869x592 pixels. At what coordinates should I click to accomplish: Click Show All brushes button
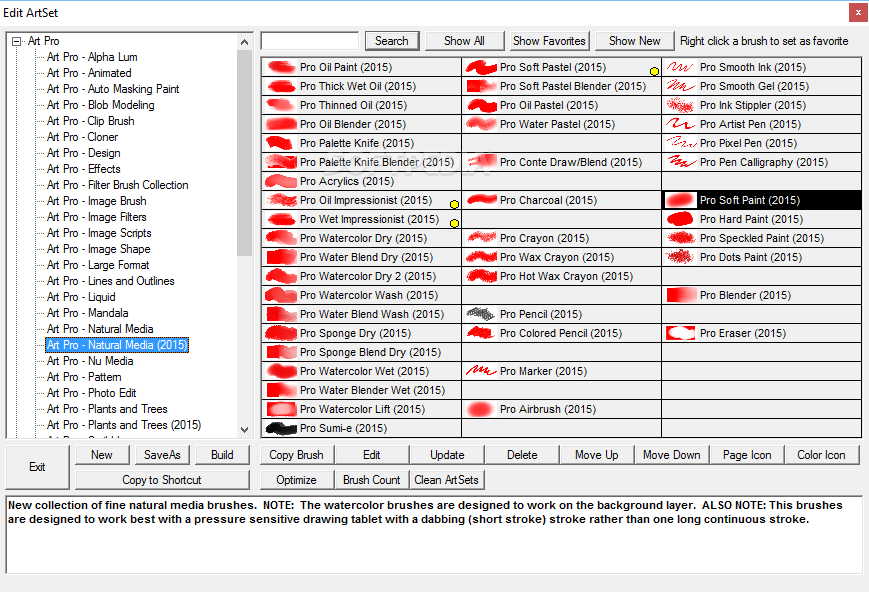(x=464, y=41)
